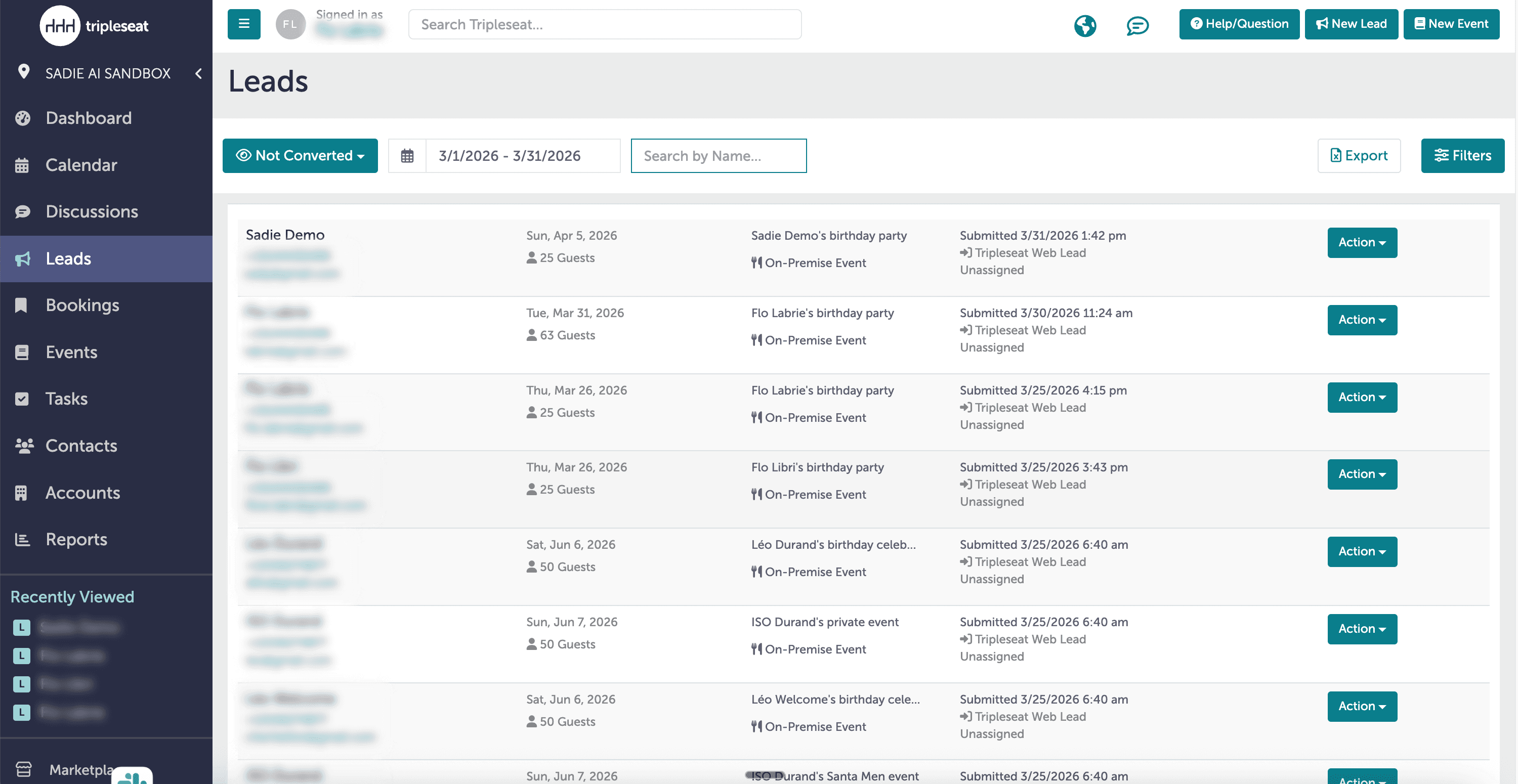Open first recently viewed lead item

78,627
